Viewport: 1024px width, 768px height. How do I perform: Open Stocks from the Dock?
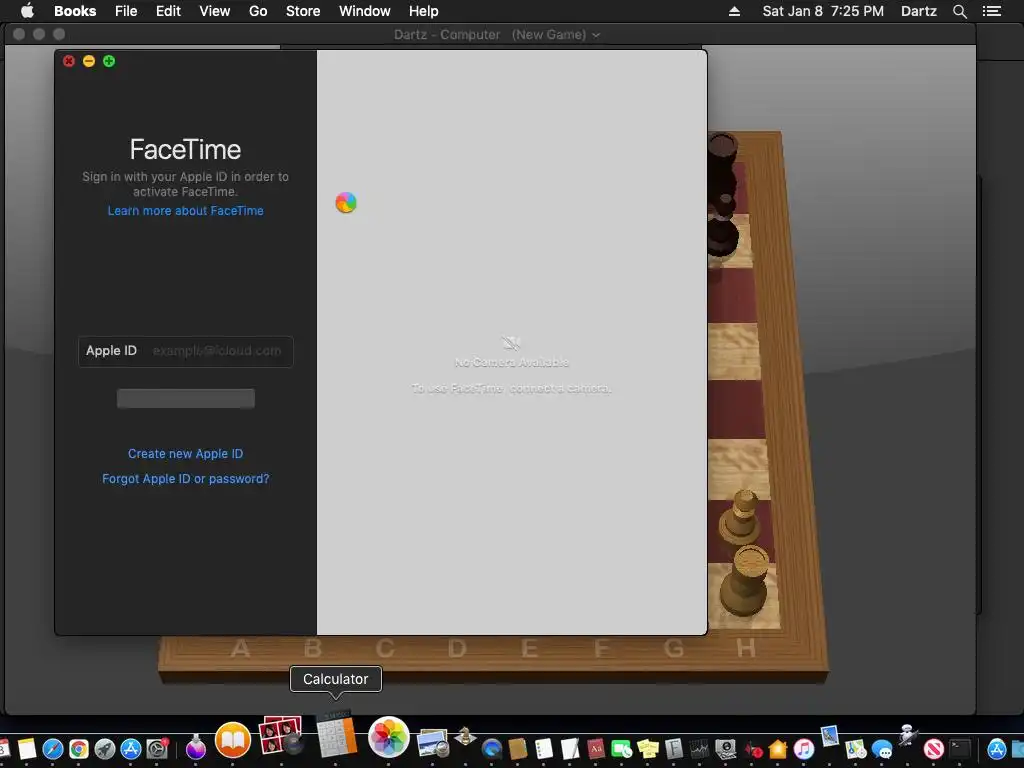pyautogui.click(x=699, y=748)
